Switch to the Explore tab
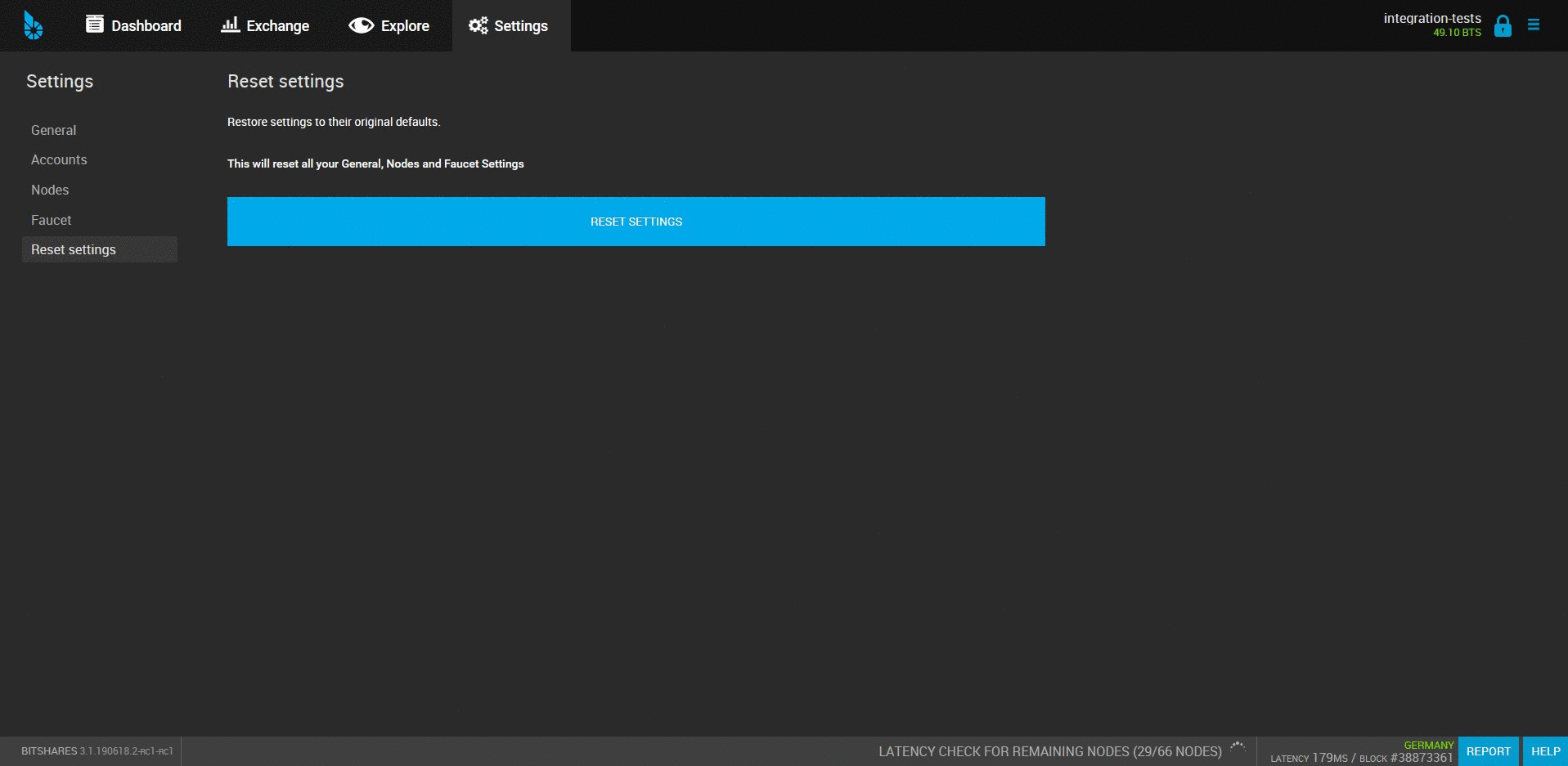This screenshot has height=766, width=1568. pyautogui.click(x=389, y=25)
